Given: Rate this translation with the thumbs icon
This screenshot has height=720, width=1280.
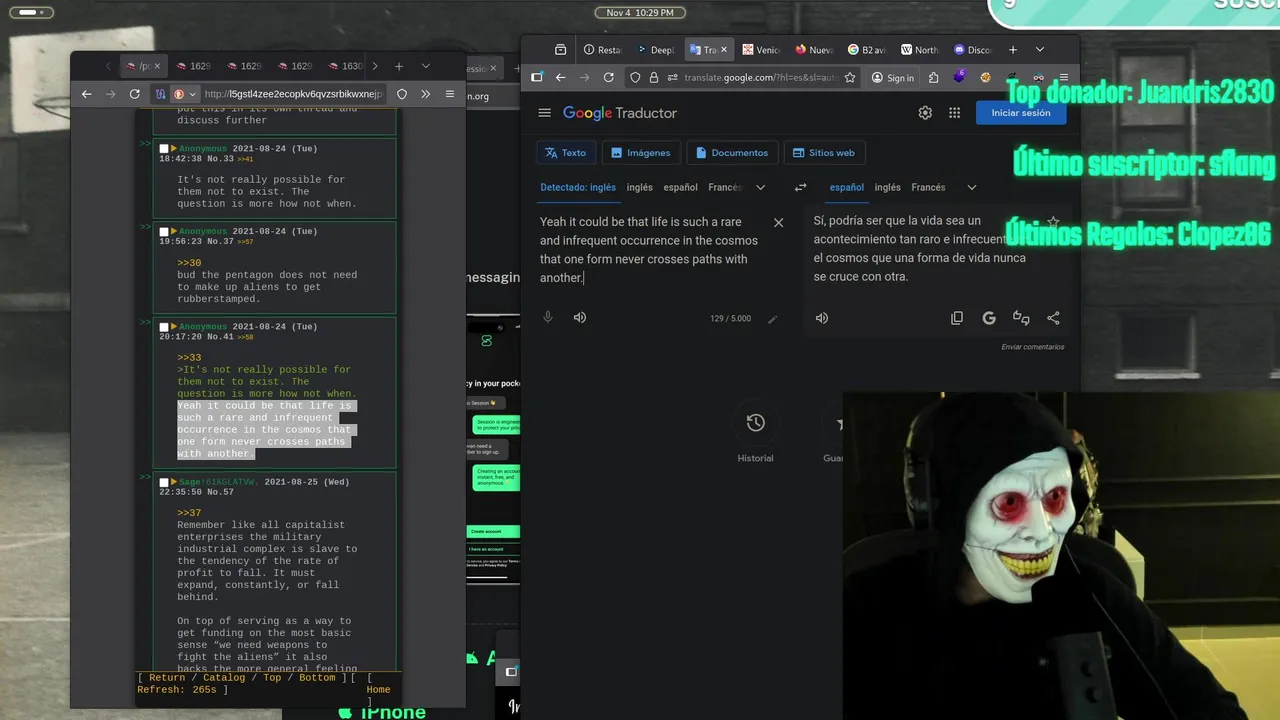Looking at the screenshot, I should [x=1021, y=318].
